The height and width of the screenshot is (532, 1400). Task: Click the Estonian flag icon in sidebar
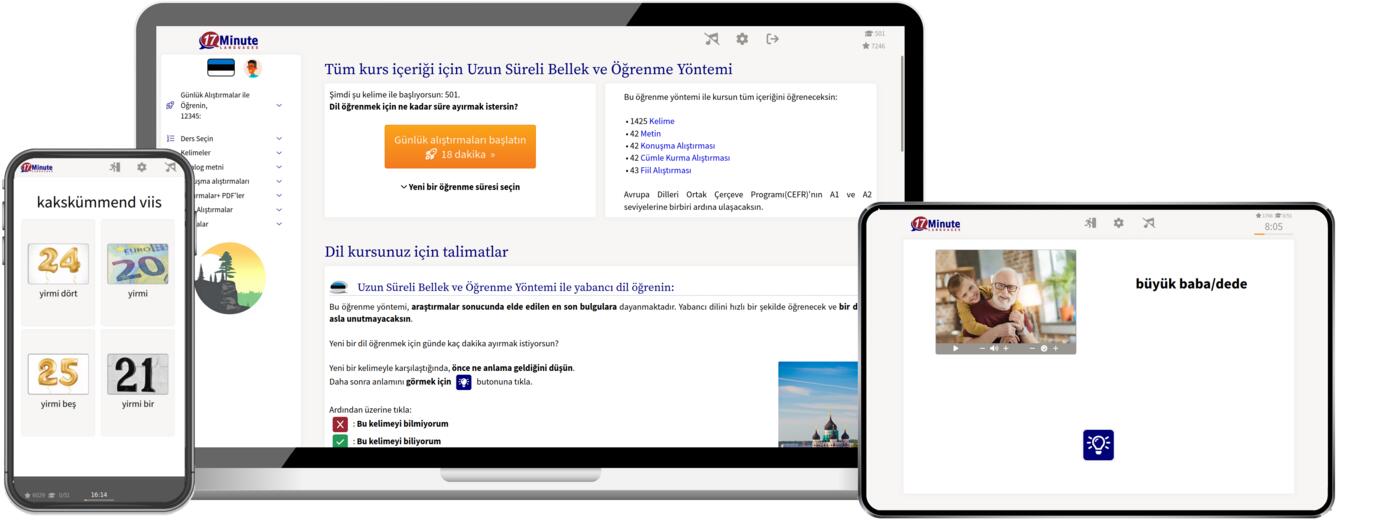221,68
